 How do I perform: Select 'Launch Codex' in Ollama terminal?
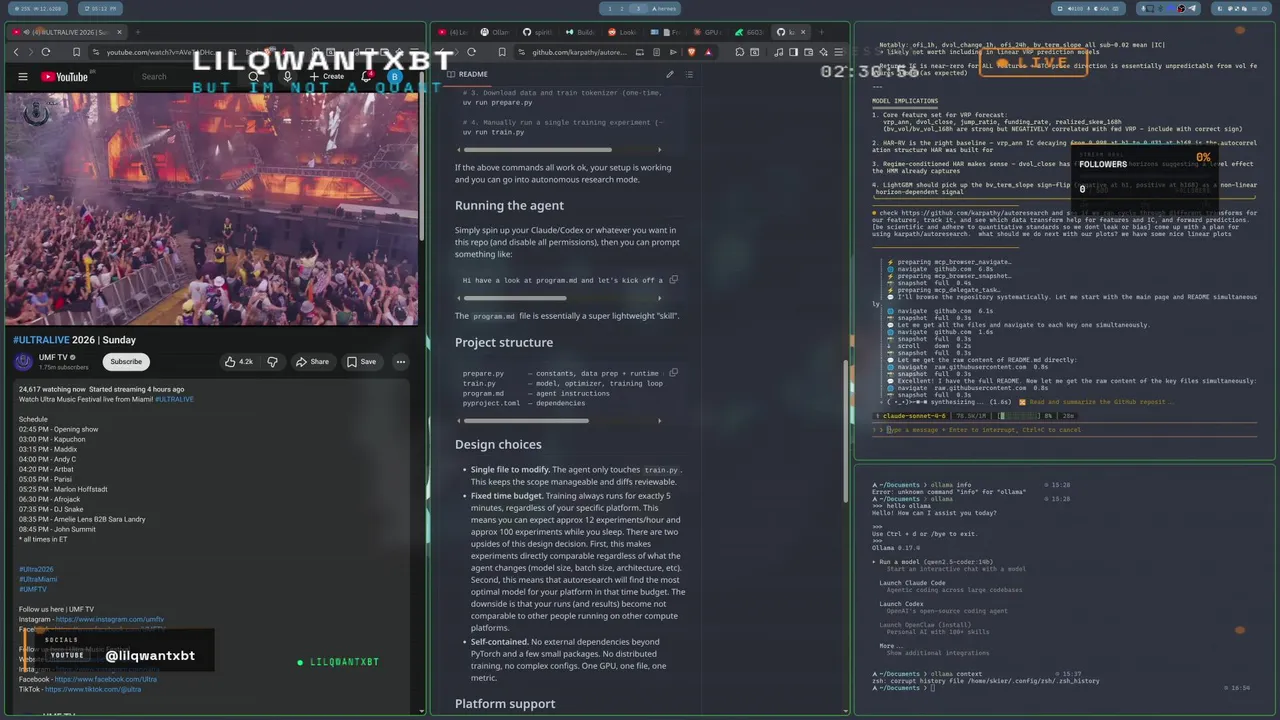[x=901, y=604]
